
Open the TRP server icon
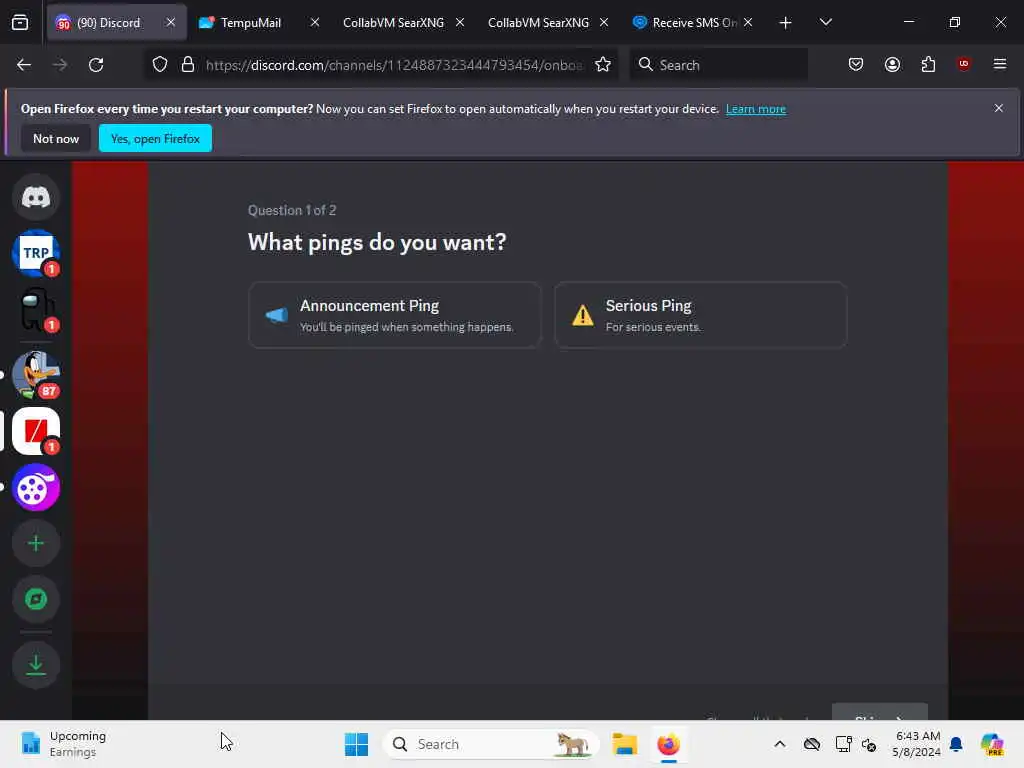click(36, 253)
